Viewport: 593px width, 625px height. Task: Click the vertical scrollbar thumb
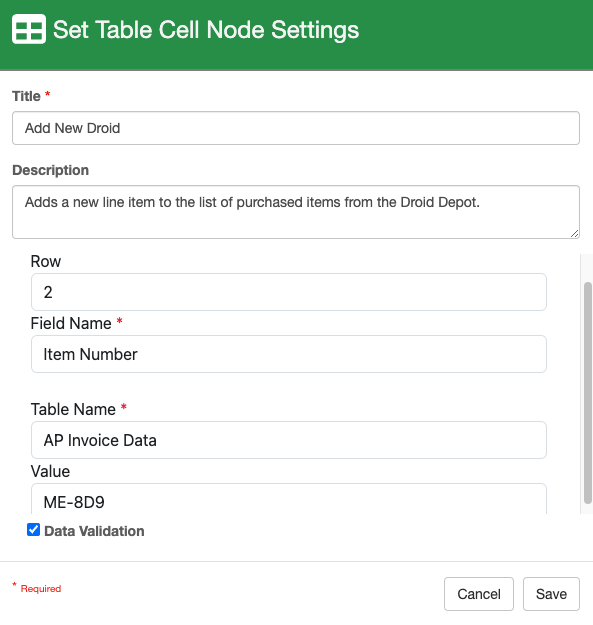[x=587, y=393]
